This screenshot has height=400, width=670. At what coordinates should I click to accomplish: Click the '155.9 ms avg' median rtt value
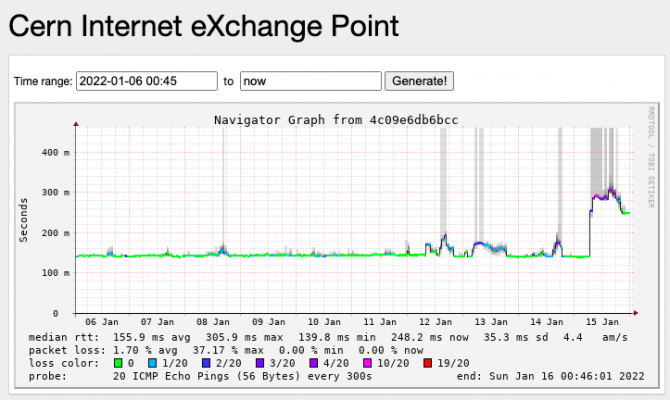152,337
